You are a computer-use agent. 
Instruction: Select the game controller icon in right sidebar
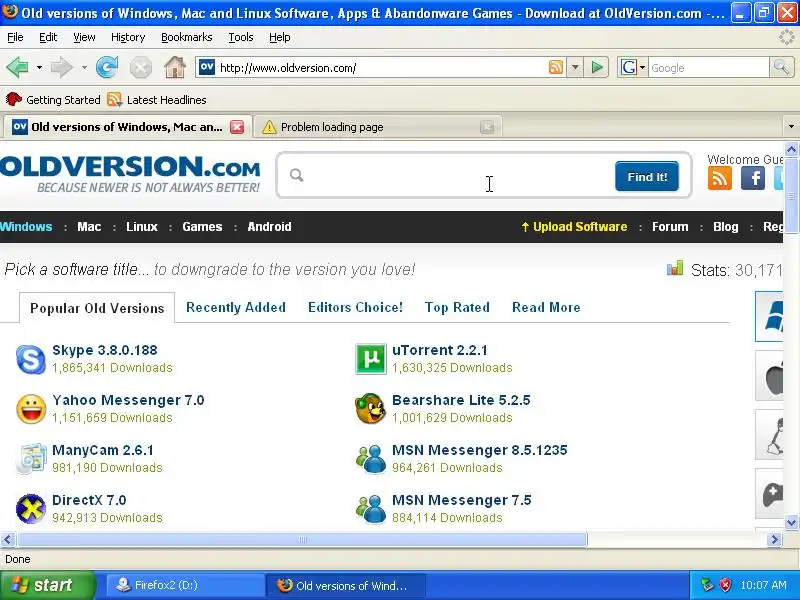point(769,494)
